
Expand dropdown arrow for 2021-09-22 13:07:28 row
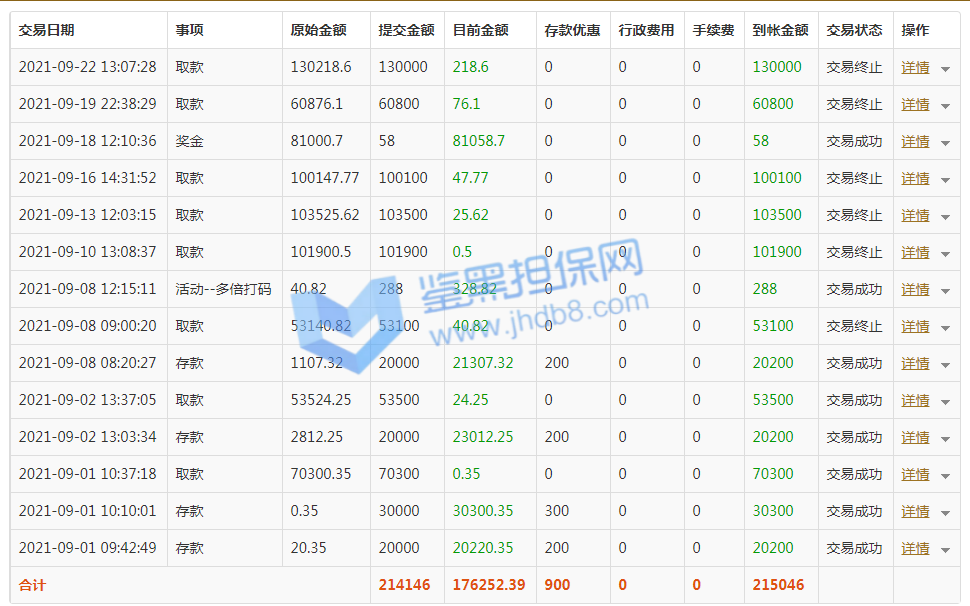945,69
